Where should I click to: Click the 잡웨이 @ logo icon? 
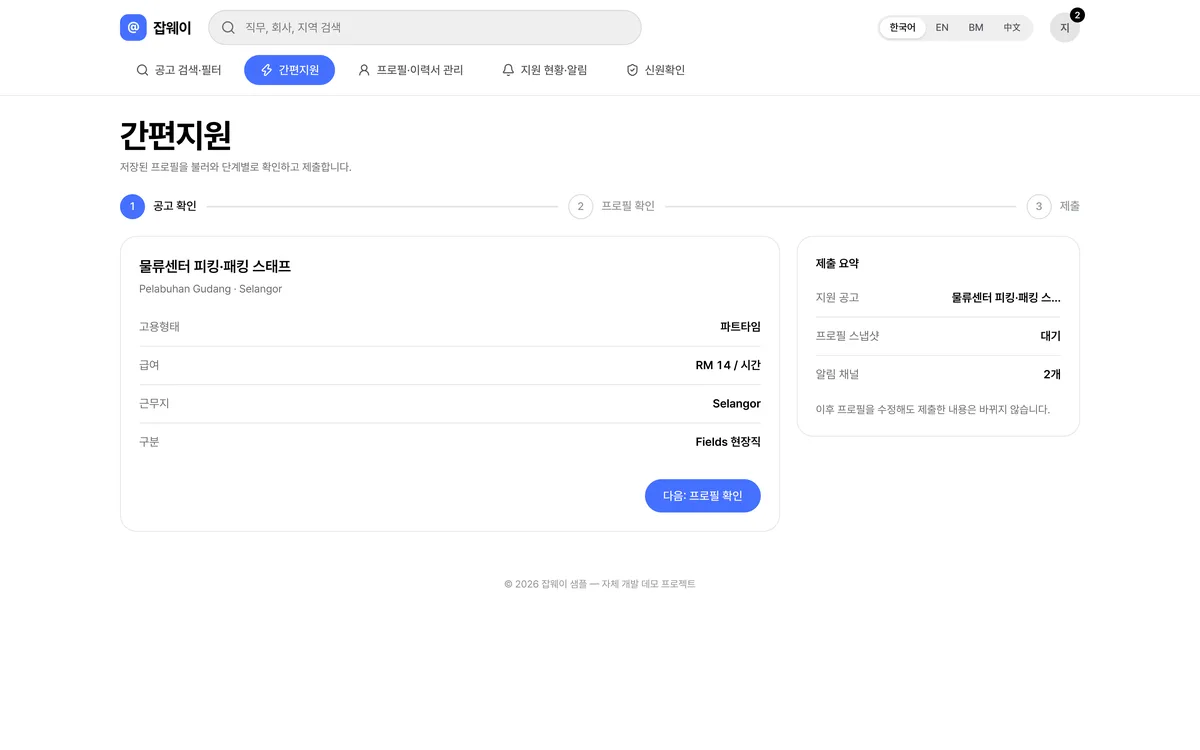coord(133,28)
